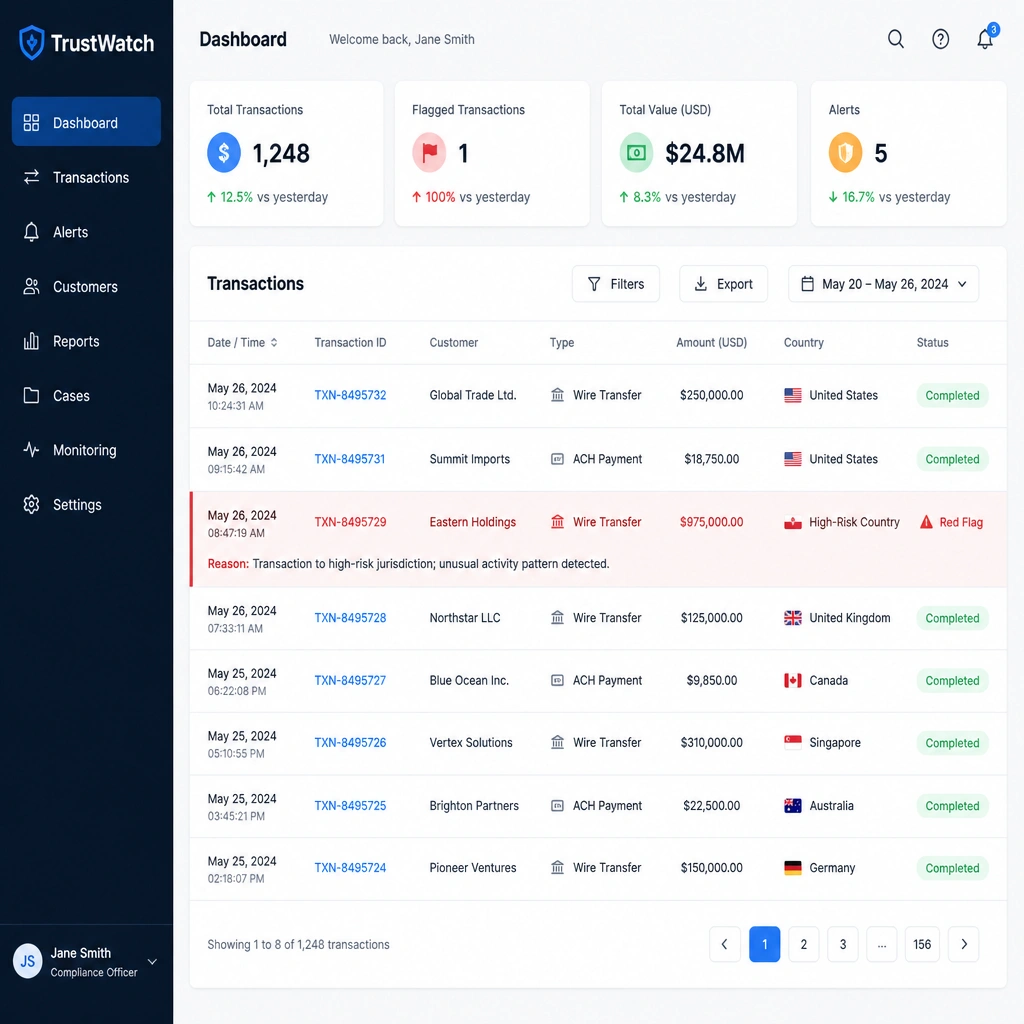
Task: Click the TrustWatch shield logo
Action: (31, 42)
